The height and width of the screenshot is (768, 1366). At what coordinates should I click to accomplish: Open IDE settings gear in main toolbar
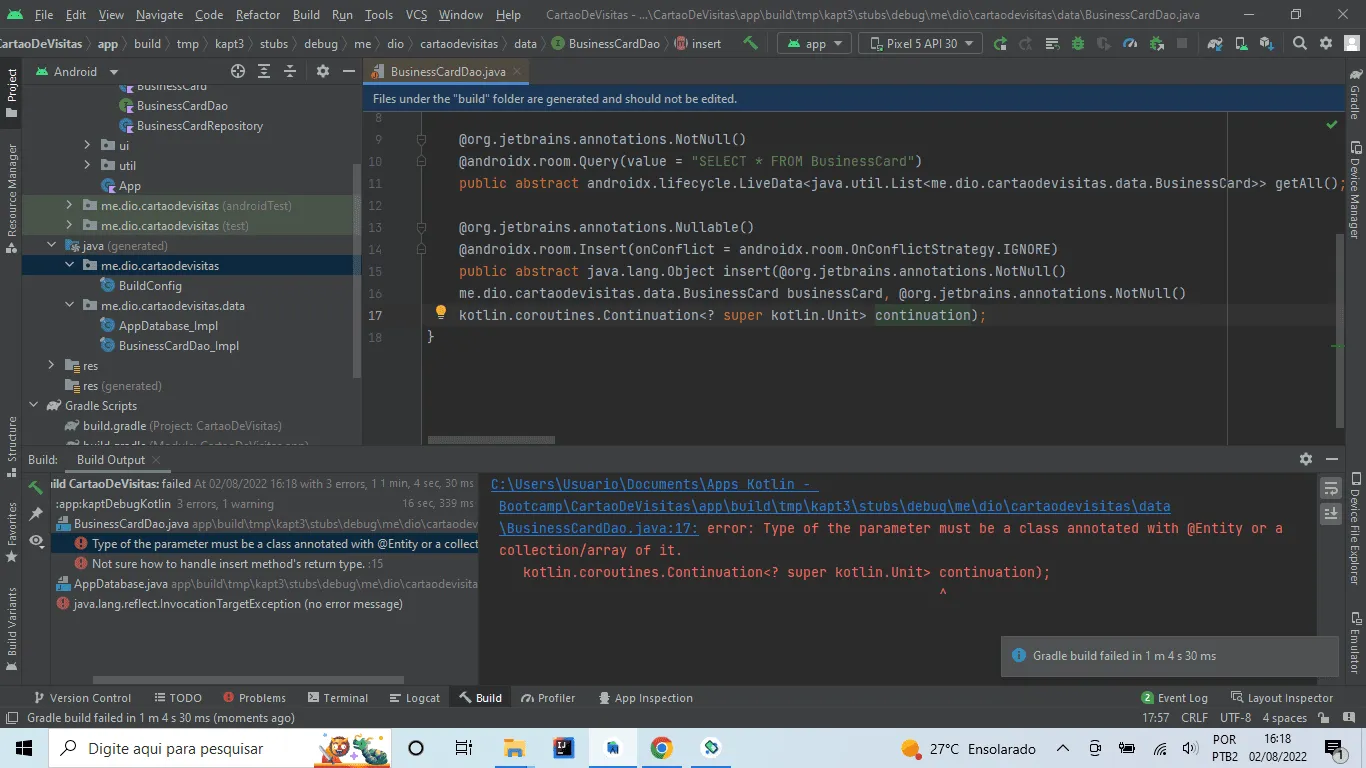pyautogui.click(x=1326, y=43)
